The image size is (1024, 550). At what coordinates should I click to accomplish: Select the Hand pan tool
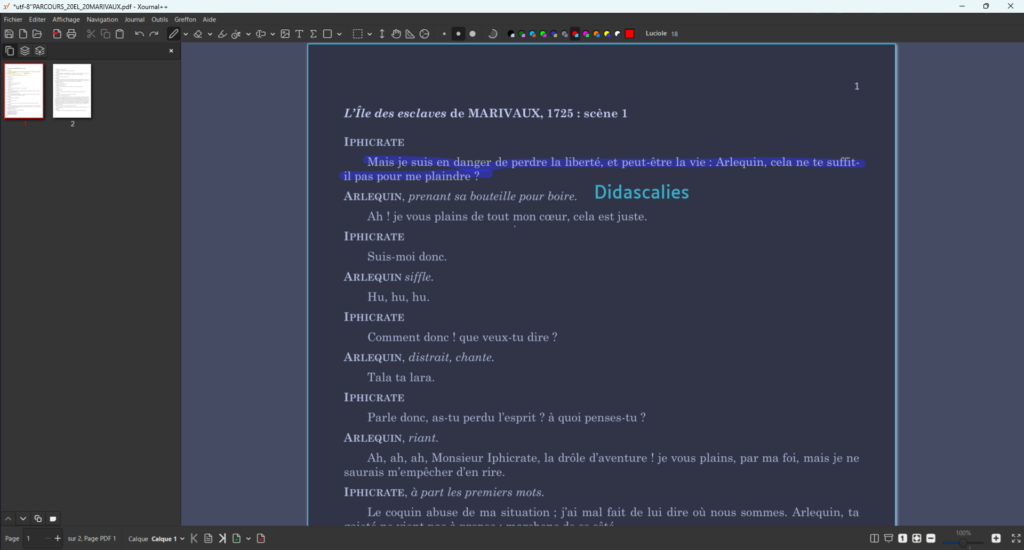click(396, 34)
